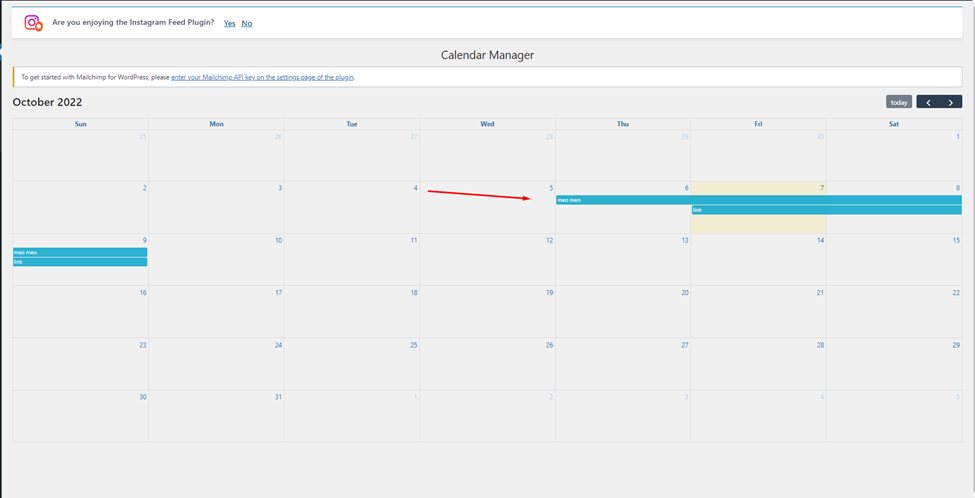Select October 8 day number
The image size is (975, 498).
[x=958, y=188]
